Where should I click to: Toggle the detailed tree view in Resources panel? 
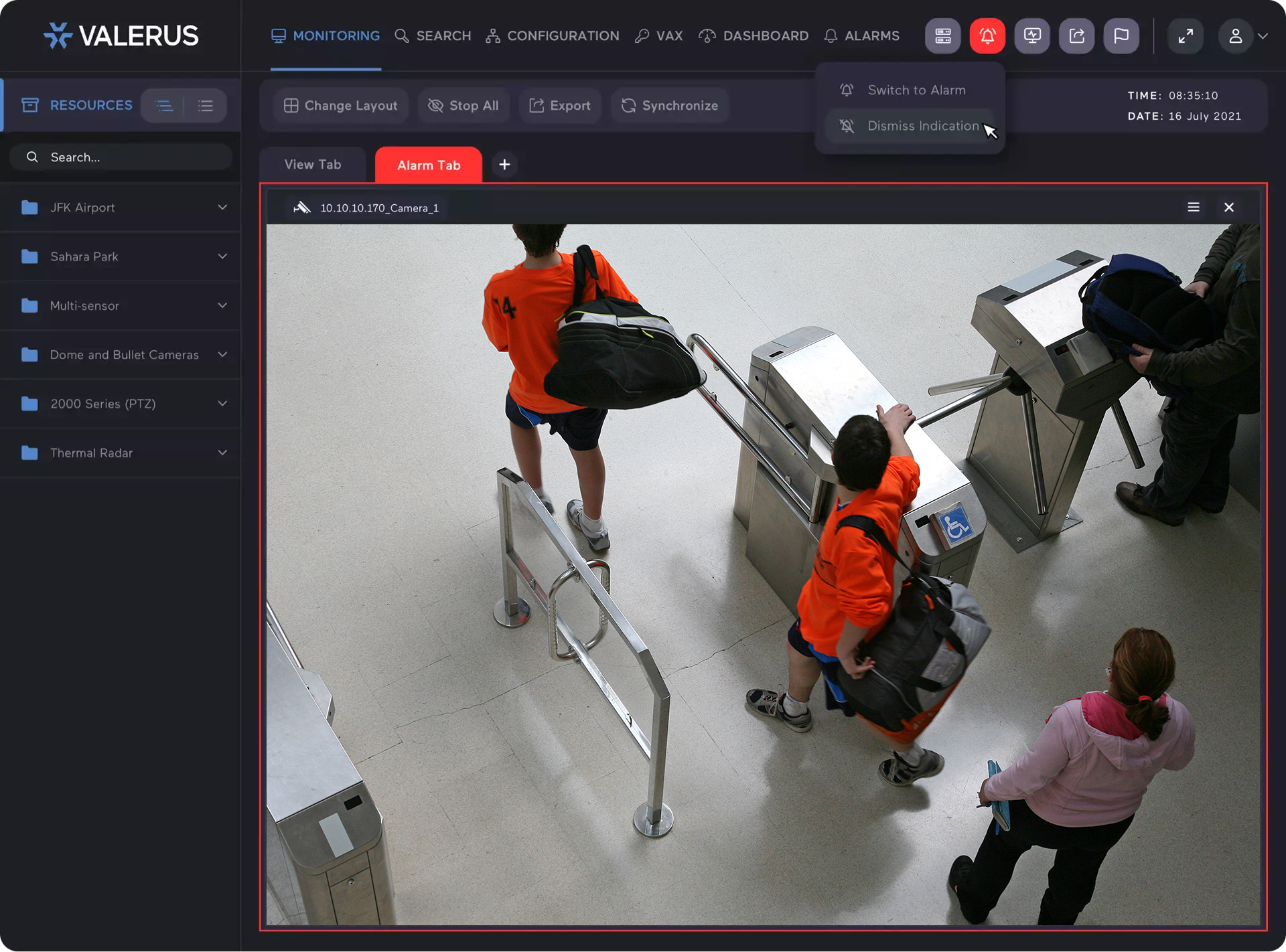(163, 105)
